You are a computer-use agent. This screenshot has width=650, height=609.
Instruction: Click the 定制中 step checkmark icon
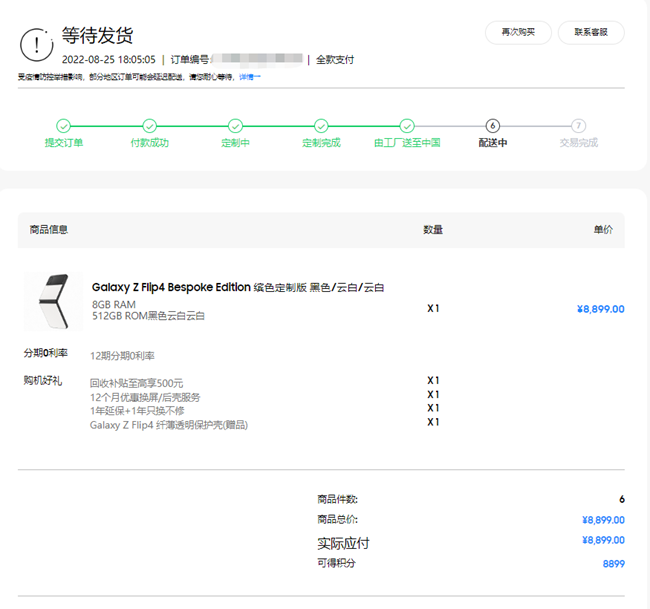pos(235,126)
